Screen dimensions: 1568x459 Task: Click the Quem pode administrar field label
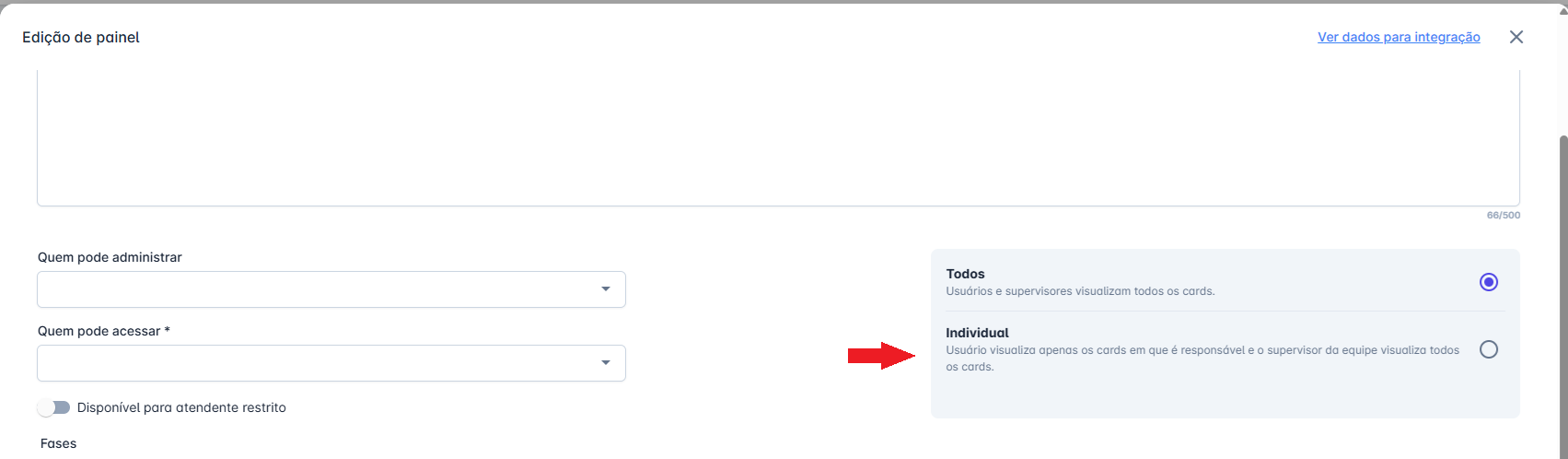point(110,257)
